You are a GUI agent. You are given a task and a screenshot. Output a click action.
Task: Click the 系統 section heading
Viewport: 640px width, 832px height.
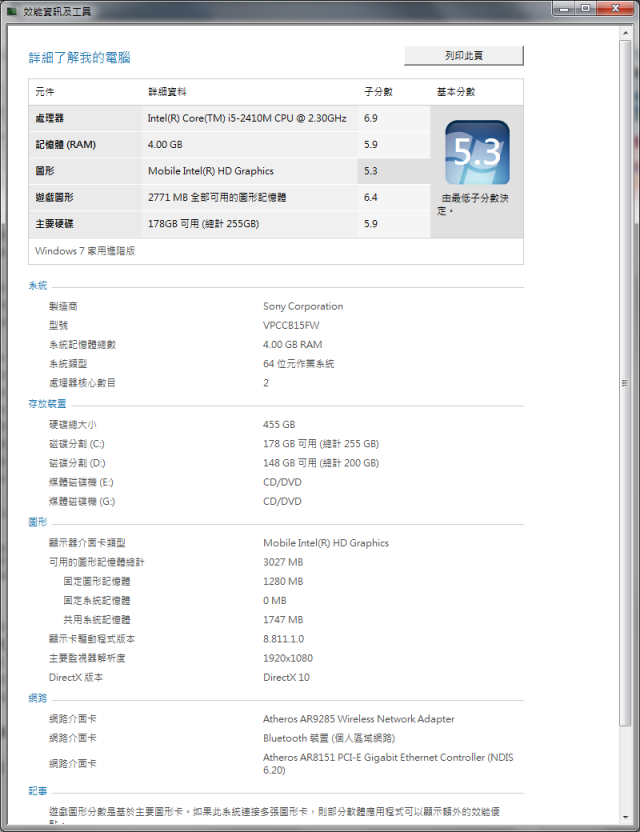tap(38, 285)
